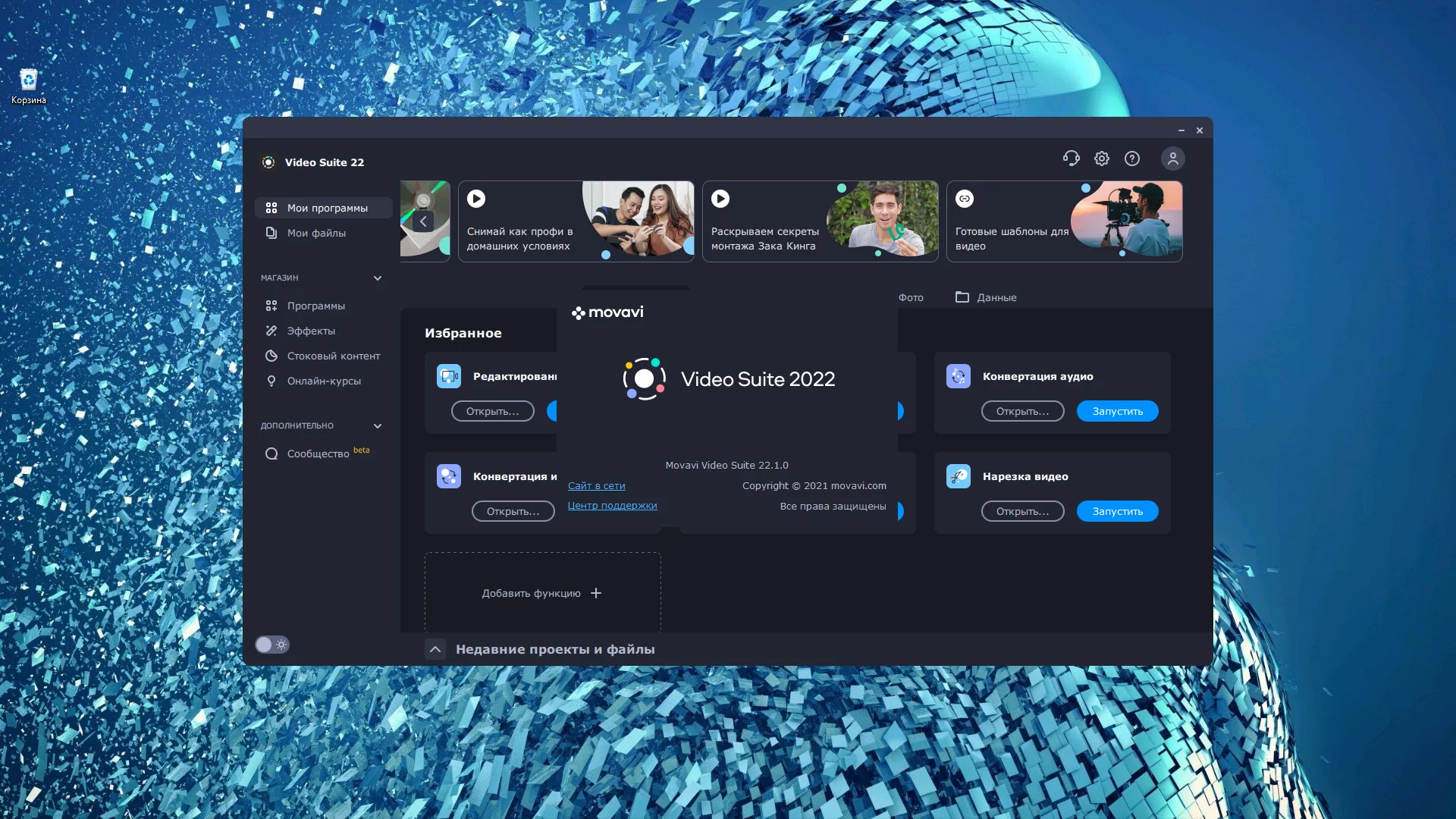This screenshot has width=1456, height=819.
Task: Click the Избранное heading
Action: pyautogui.click(x=463, y=333)
